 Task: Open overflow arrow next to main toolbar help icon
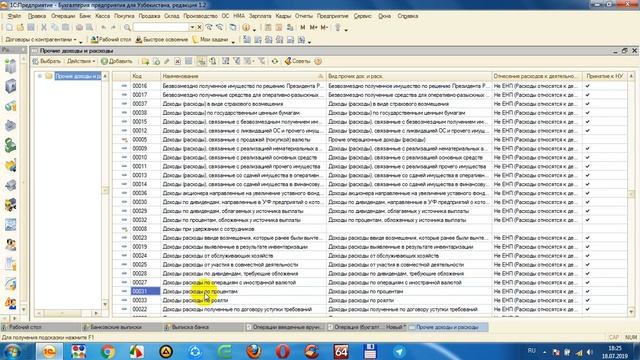[254, 29]
